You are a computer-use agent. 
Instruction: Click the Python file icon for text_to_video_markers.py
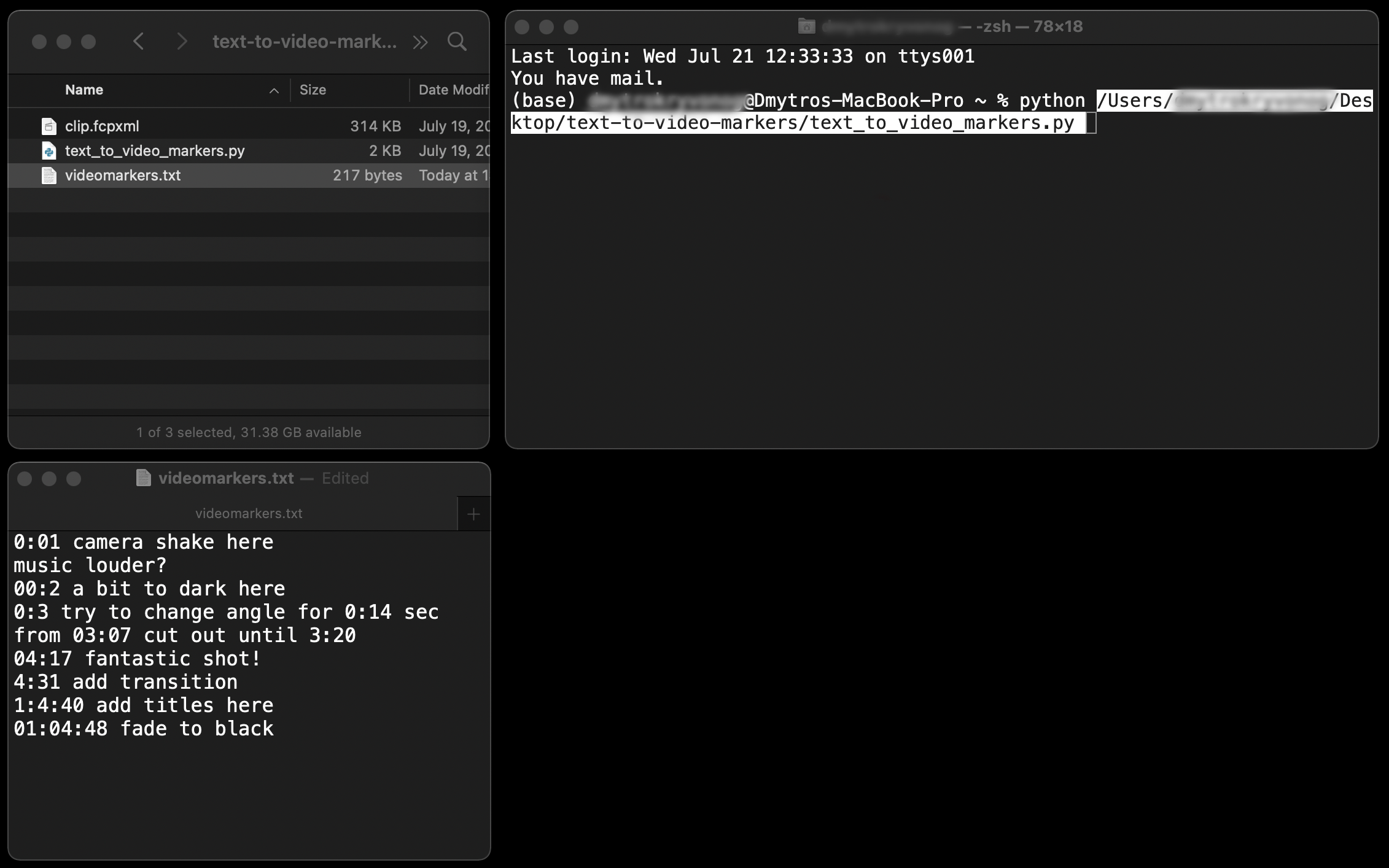49,151
